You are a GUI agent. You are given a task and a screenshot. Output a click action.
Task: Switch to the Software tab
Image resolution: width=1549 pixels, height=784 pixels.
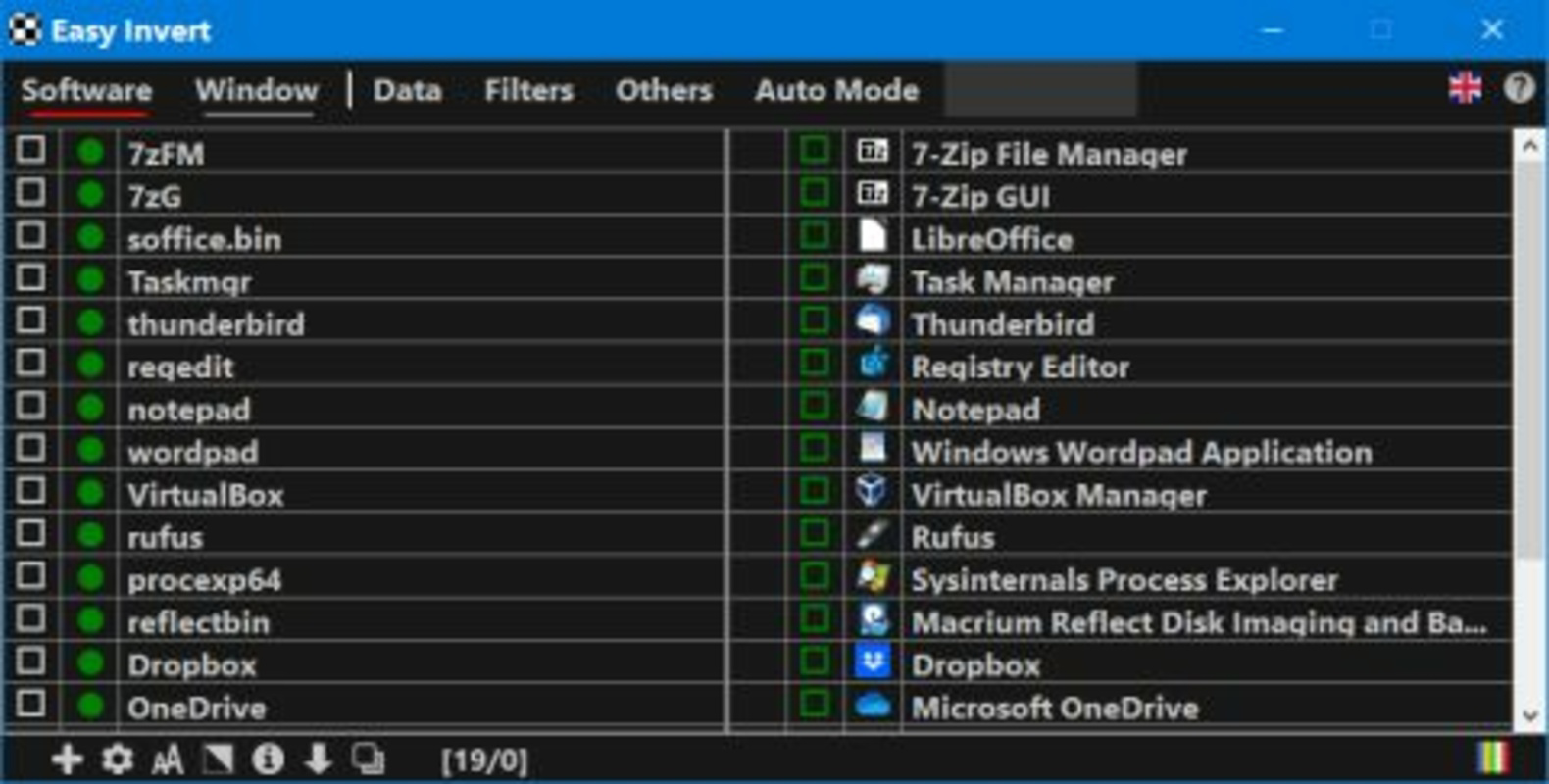[x=86, y=90]
